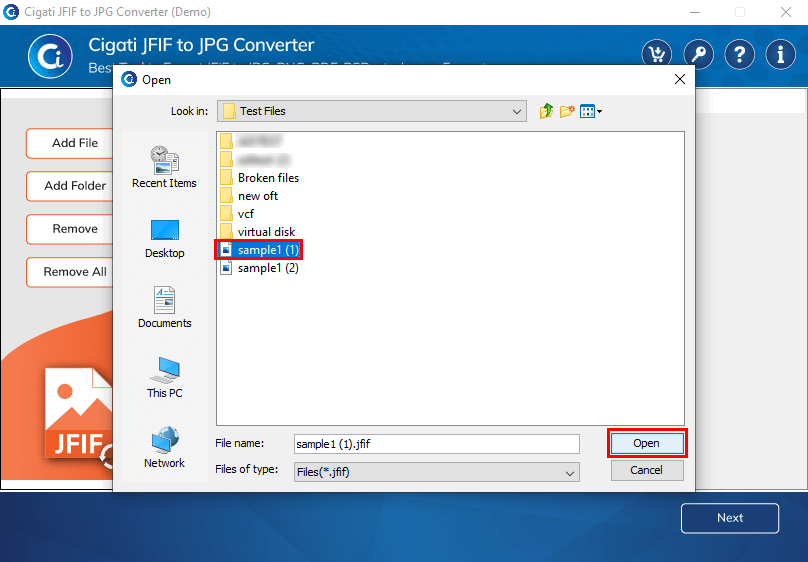Click the Cigati logo in header
Image resolution: width=808 pixels, height=562 pixels.
coord(50,56)
